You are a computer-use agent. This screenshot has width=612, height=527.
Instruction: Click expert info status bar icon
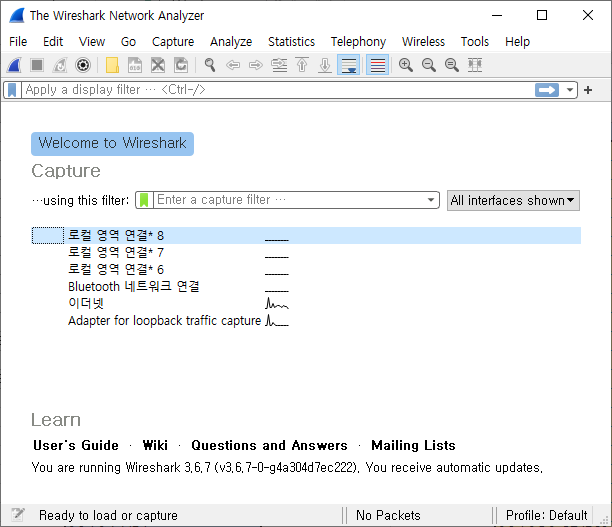tap(18, 515)
